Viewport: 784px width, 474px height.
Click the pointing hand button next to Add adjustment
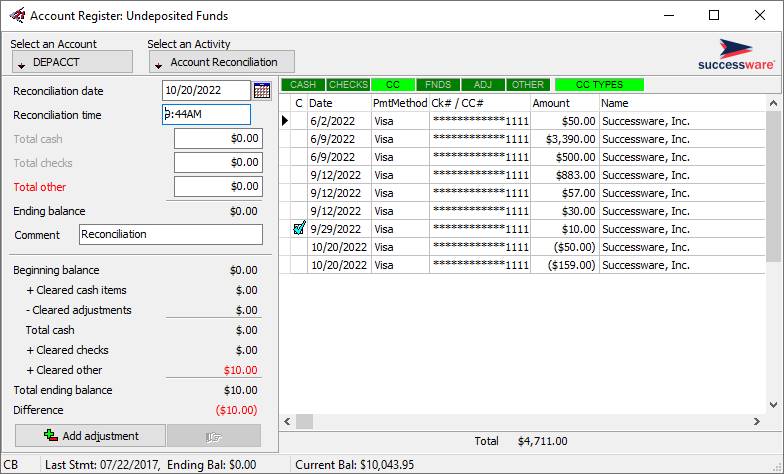[x=213, y=436]
